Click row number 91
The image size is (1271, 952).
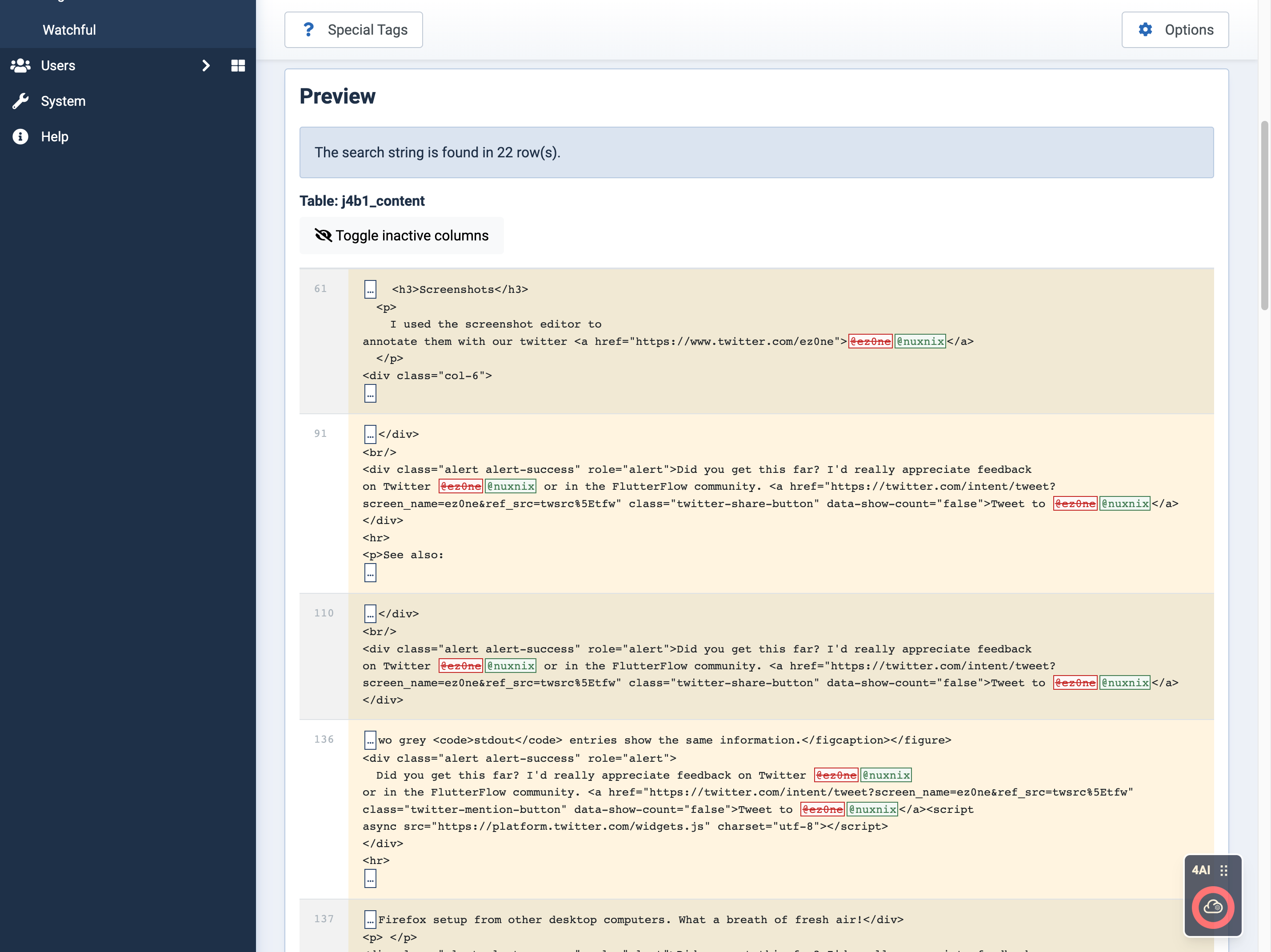(x=320, y=434)
